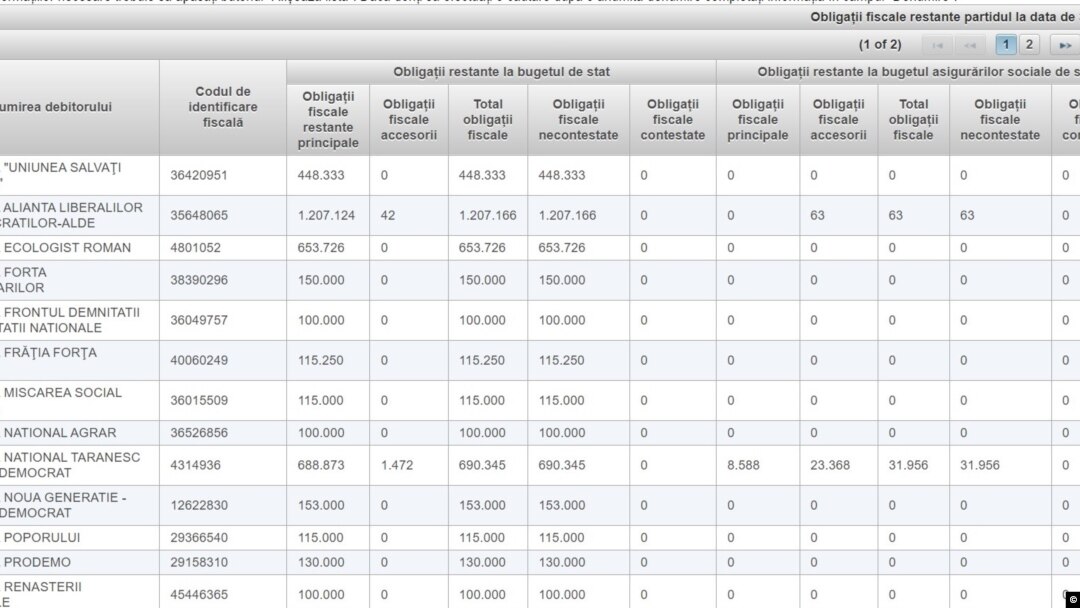Viewport: 1080px width, 608px height.
Task: Click the "(1 of 2)" page indicator
Action: tap(880, 45)
